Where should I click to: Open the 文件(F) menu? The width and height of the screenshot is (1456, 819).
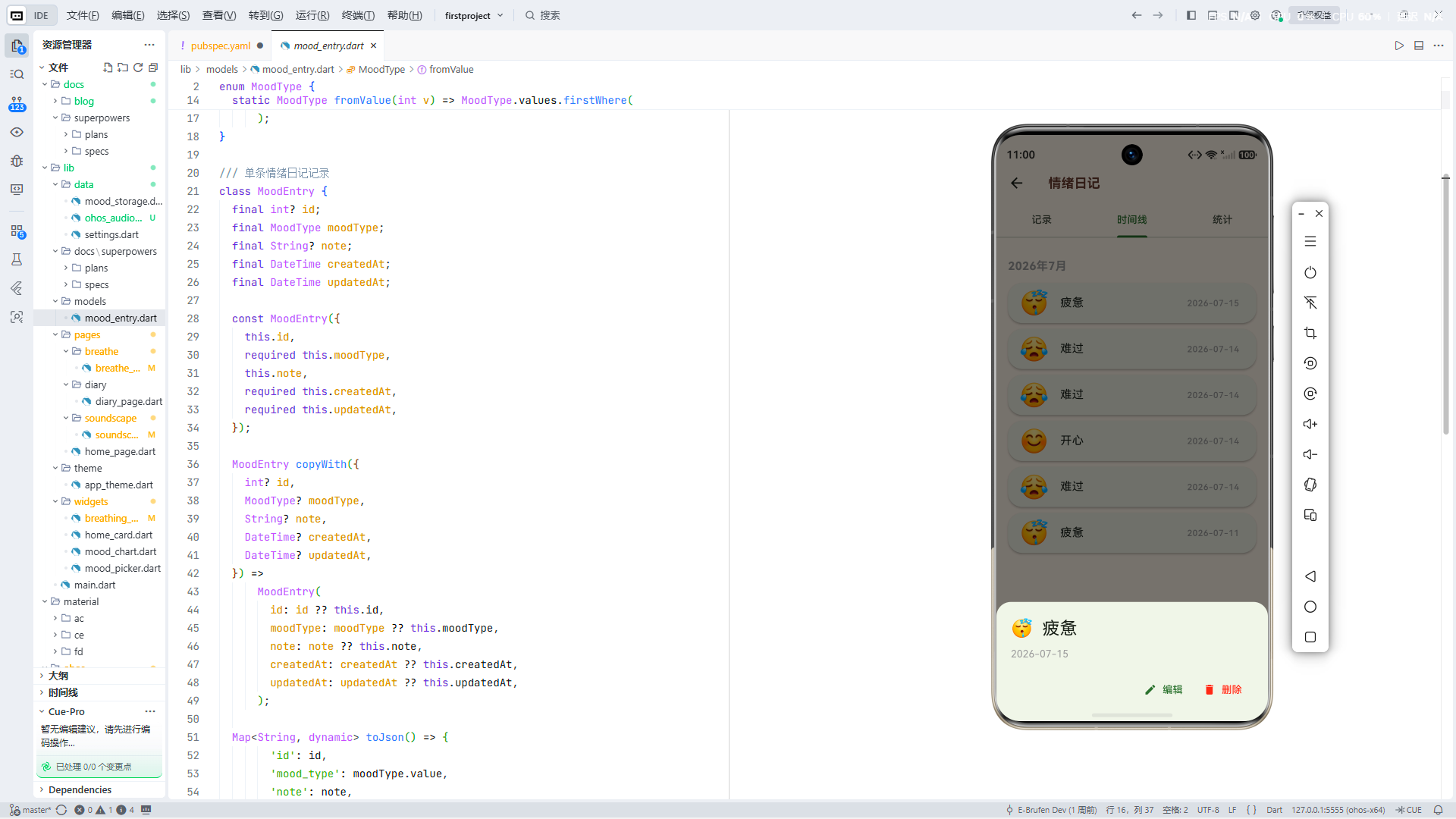(x=83, y=15)
